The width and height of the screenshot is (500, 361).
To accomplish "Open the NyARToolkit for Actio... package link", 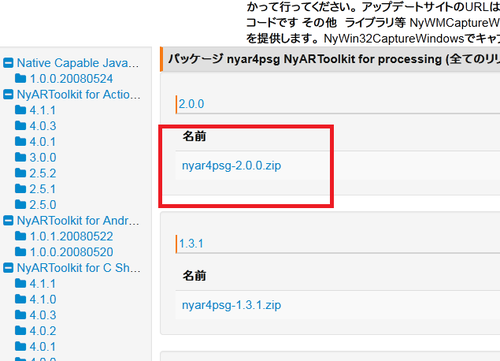I will click(x=79, y=94).
